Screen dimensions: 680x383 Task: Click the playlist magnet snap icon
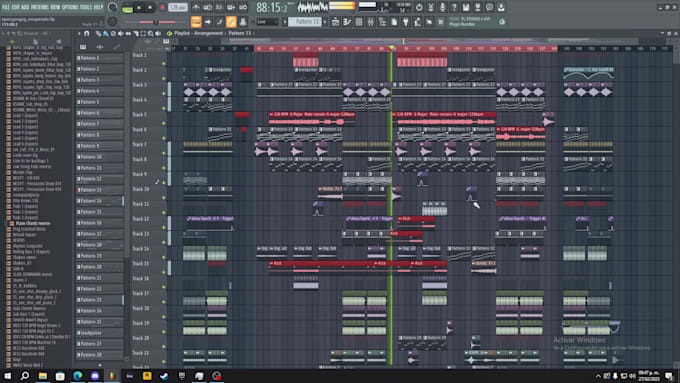pyautogui.click(x=86, y=33)
